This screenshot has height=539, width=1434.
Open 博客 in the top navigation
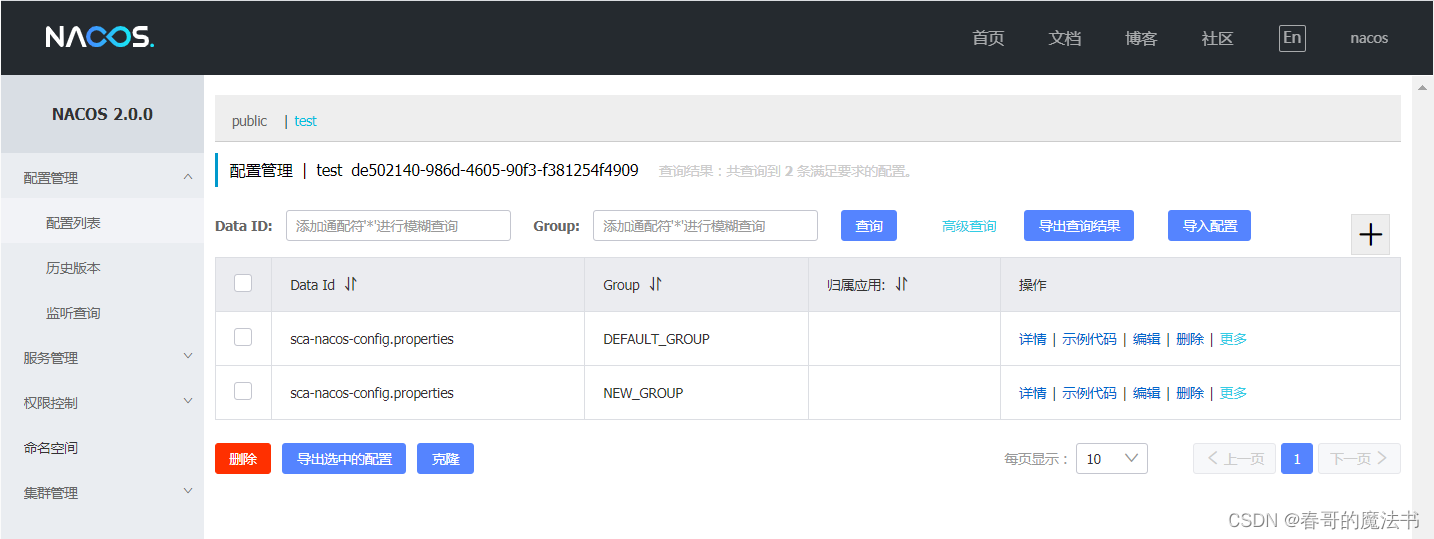tap(1141, 38)
